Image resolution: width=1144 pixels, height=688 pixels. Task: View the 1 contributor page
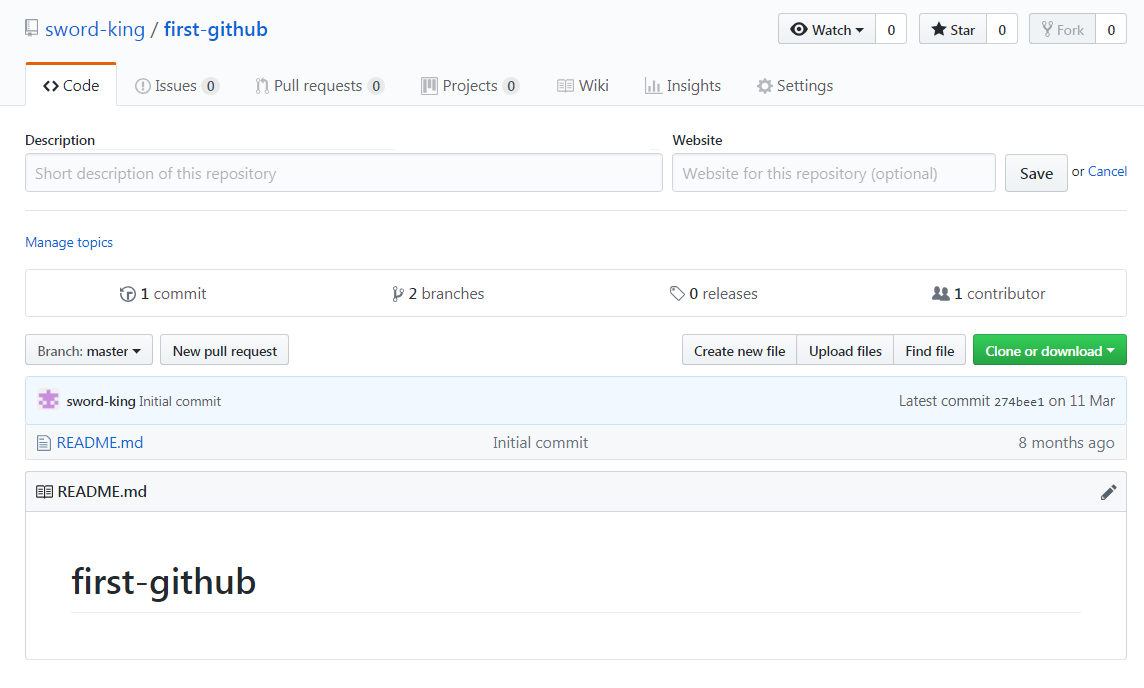click(989, 293)
